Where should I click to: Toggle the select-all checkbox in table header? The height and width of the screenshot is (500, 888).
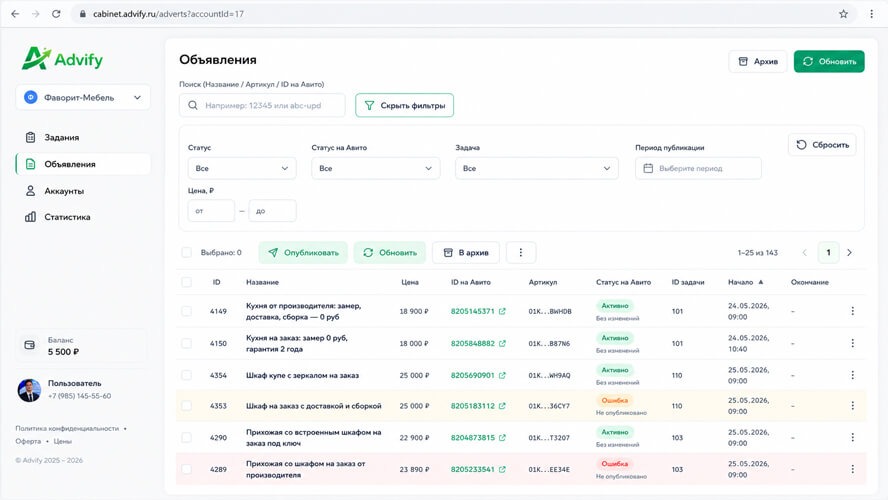(x=186, y=282)
